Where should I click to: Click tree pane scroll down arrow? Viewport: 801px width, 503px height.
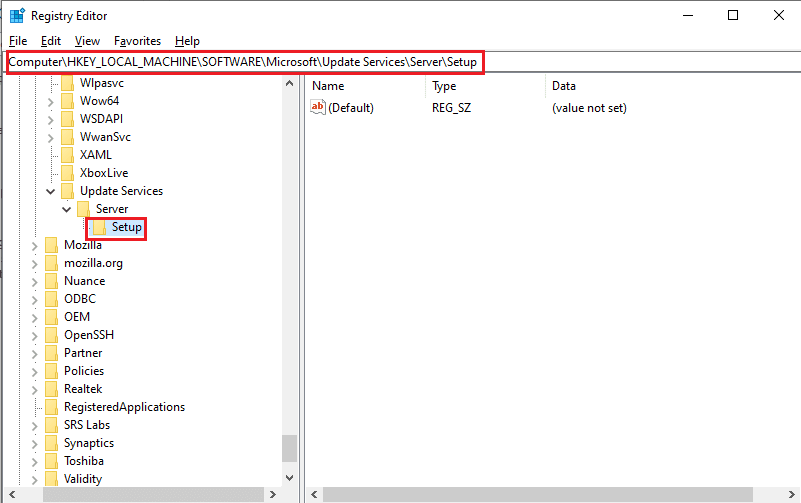290,478
